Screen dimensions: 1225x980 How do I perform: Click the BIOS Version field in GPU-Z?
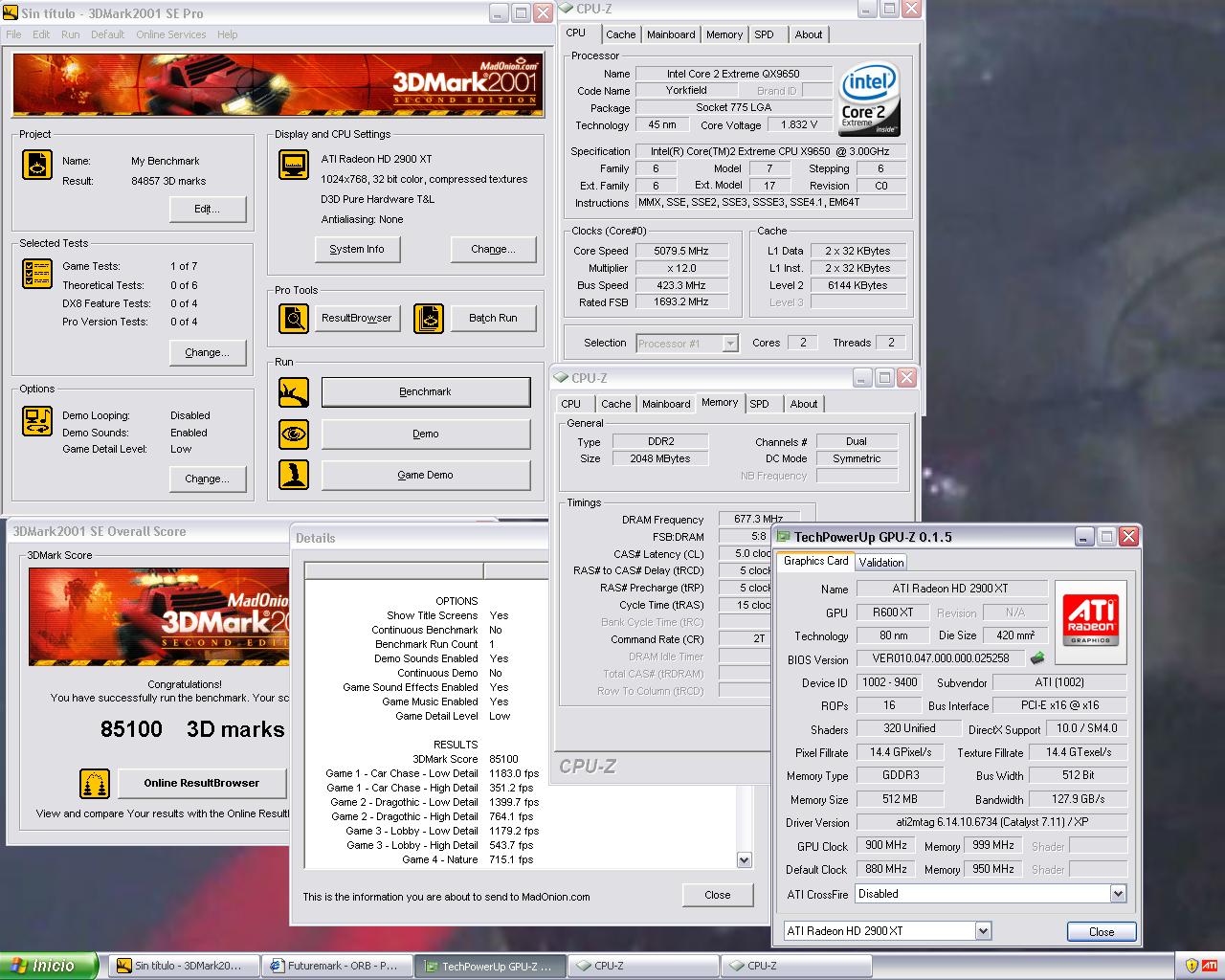[941, 658]
